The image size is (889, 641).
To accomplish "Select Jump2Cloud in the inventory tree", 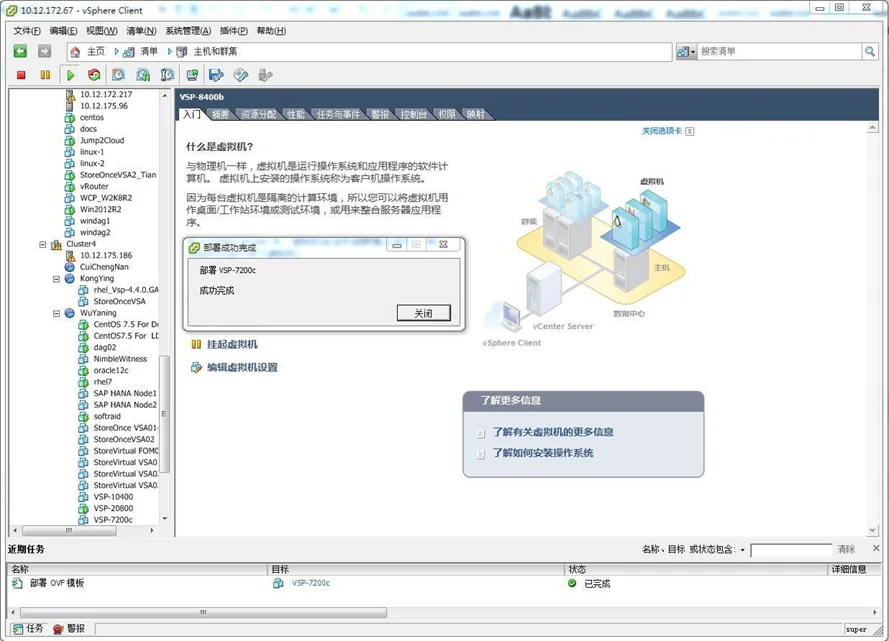I will (102, 140).
